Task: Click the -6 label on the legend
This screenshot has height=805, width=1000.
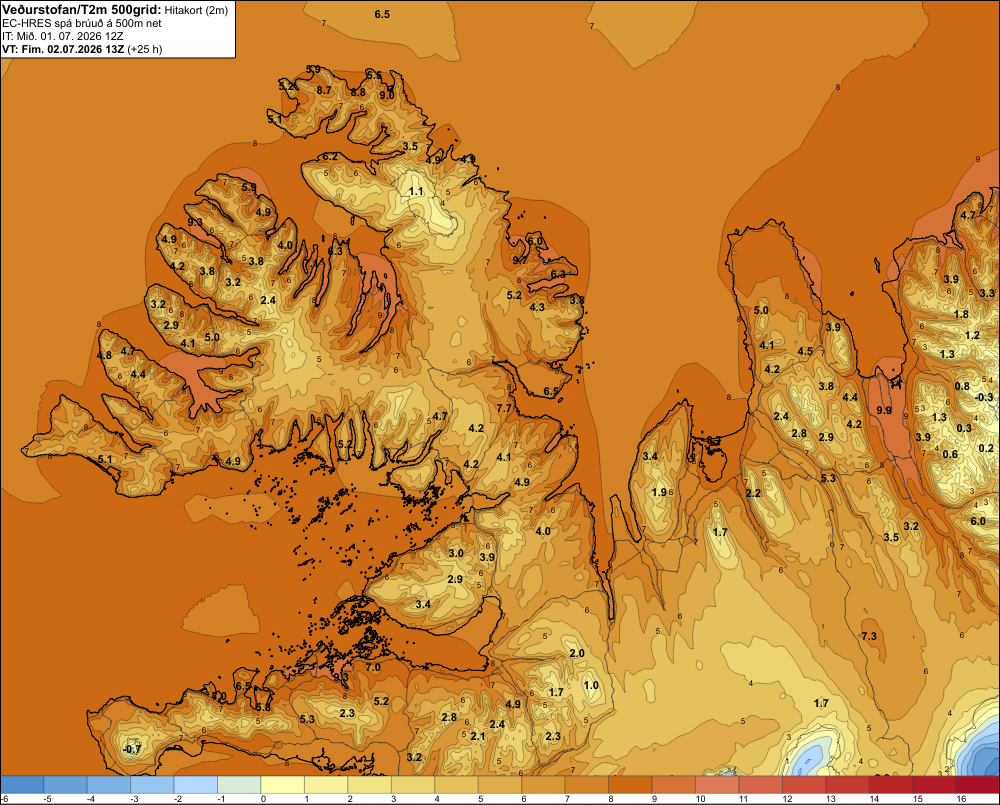Action: (4, 799)
